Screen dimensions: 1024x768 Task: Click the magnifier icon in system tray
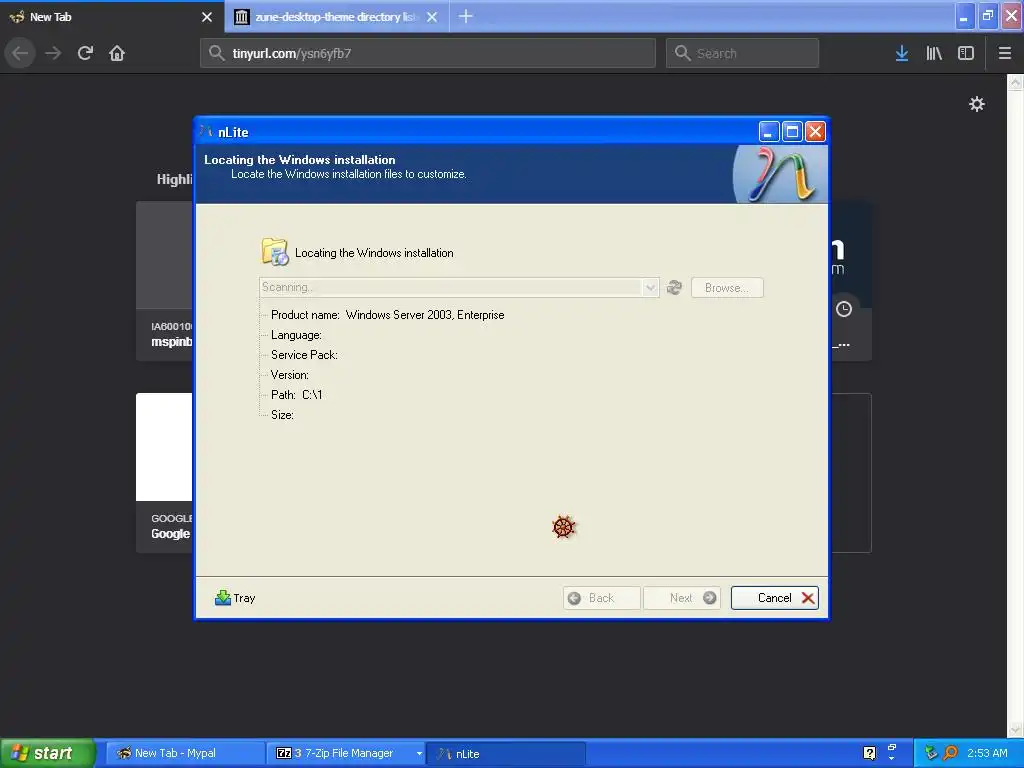click(x=951, y=753)
